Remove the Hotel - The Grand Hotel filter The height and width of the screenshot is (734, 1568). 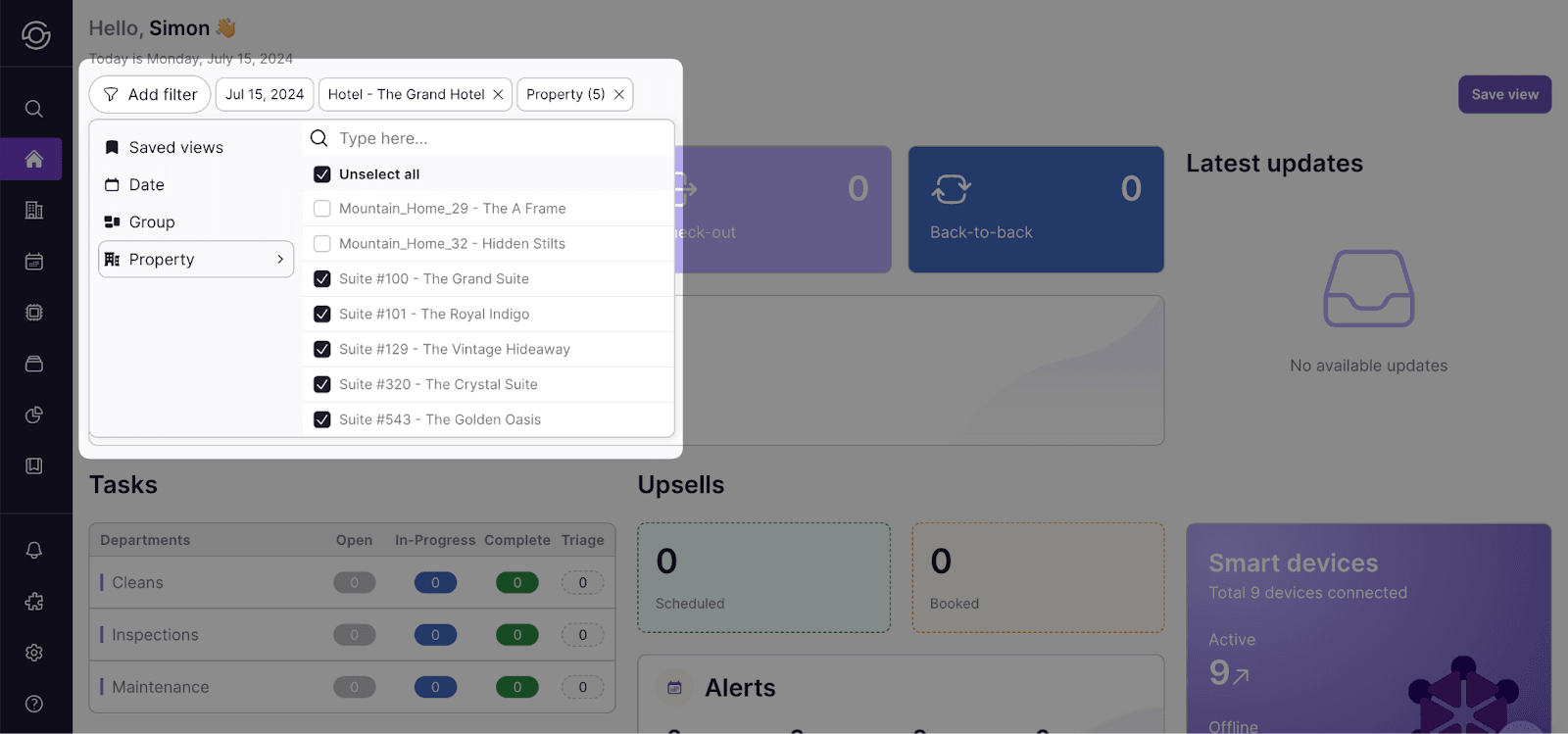click(x=498, y=94)
